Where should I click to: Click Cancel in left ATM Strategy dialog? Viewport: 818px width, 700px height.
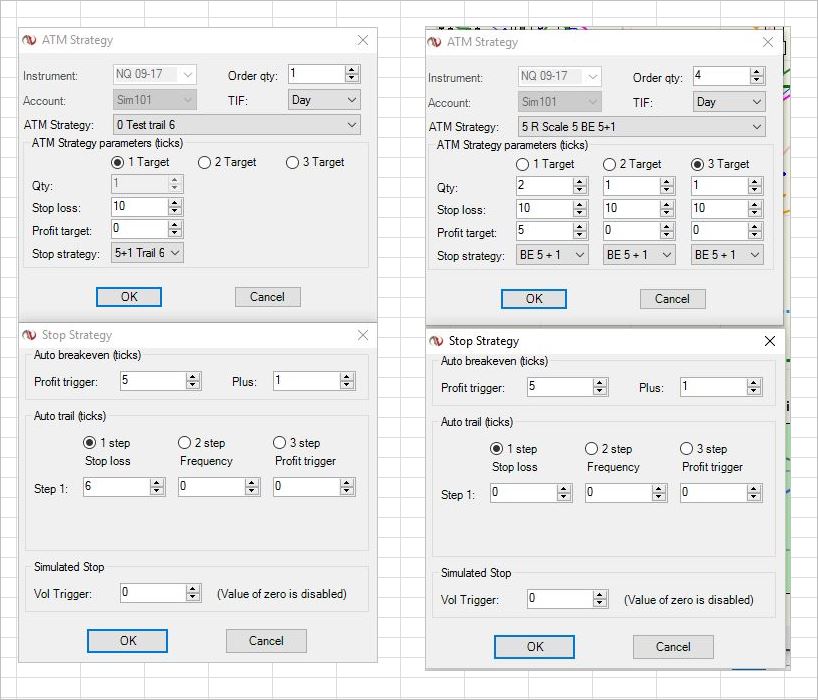267,297
